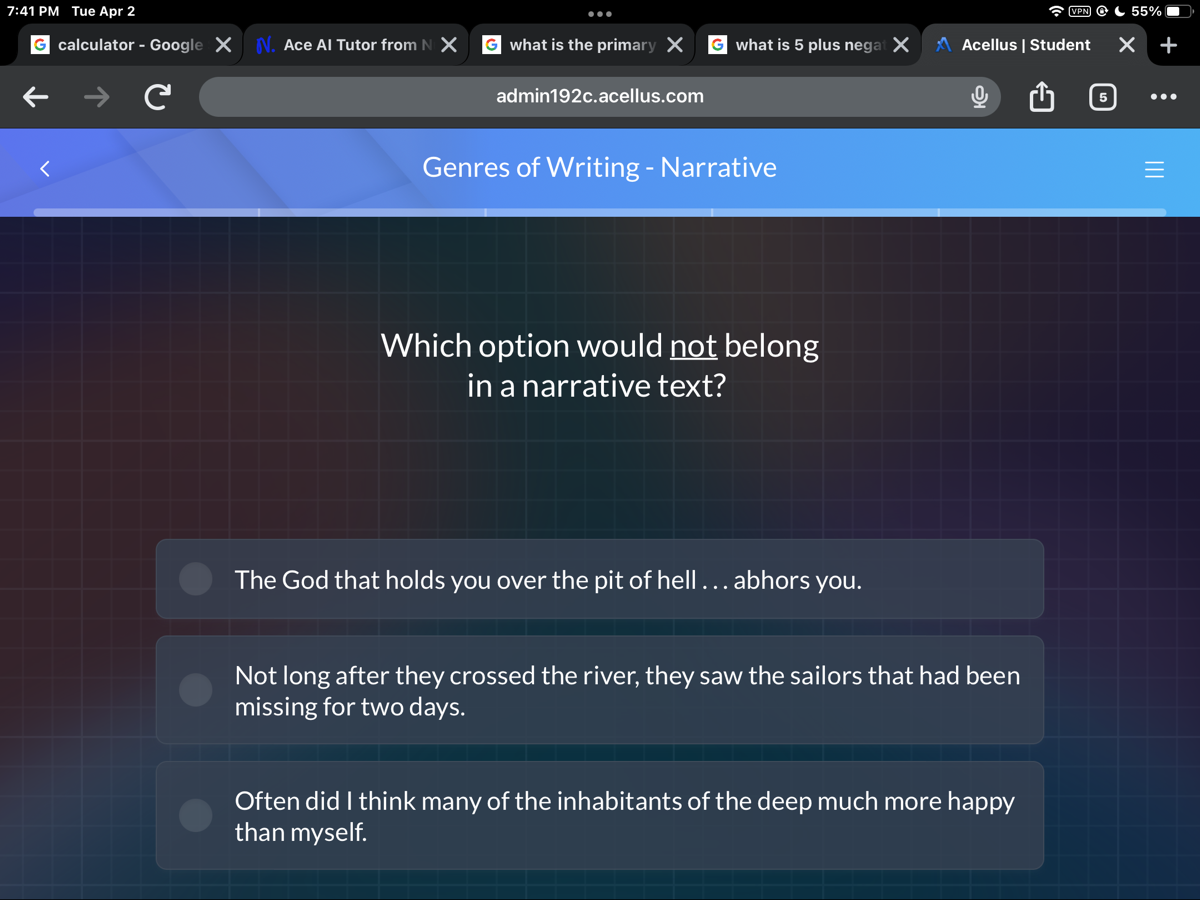Close the Acellus | Student tab
The width and height of the screenshot is (1200, 900).
coord(1127,45)
